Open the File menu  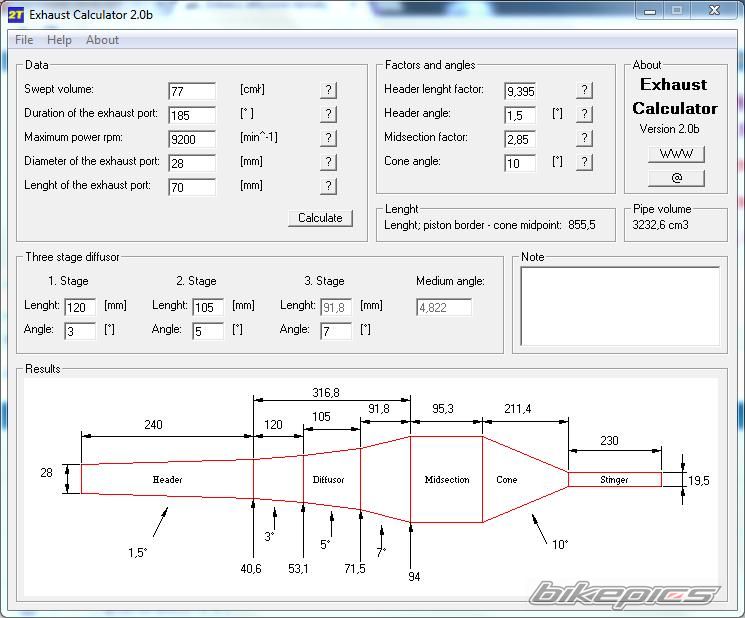pyautogui.click(x=24, y=40)
